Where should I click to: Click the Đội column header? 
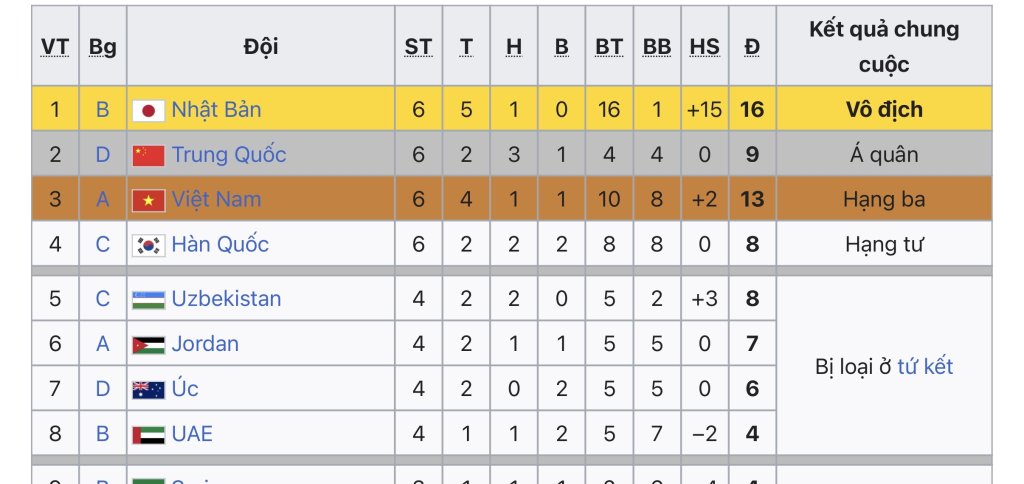[x=261, y=47]
